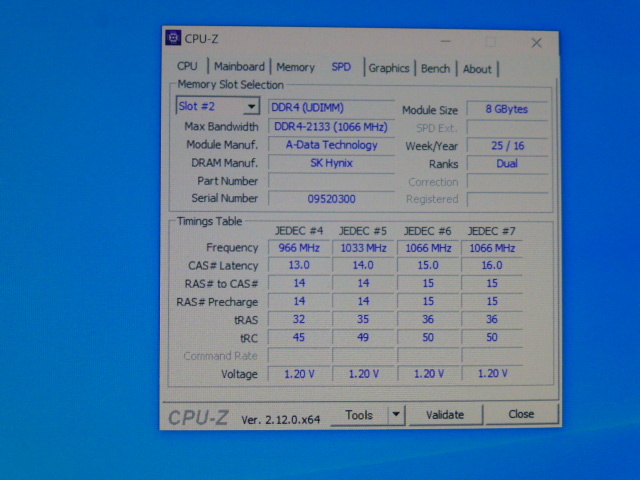Click the tRAS value 35
Viewport: 640px width, 480px height.
click(x=363, y=319)
